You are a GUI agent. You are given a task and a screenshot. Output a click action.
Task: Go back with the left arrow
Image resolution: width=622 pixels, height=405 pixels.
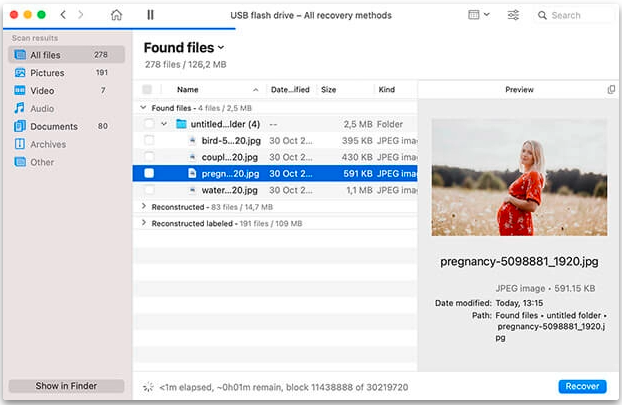pyautogui.click(x=63, y=15)
